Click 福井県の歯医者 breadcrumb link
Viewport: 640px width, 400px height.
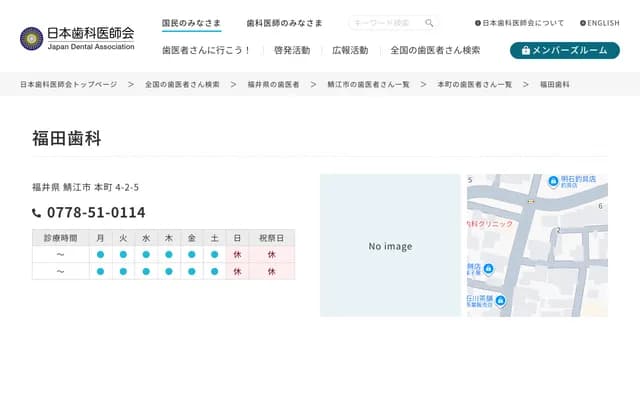[273, 85]
